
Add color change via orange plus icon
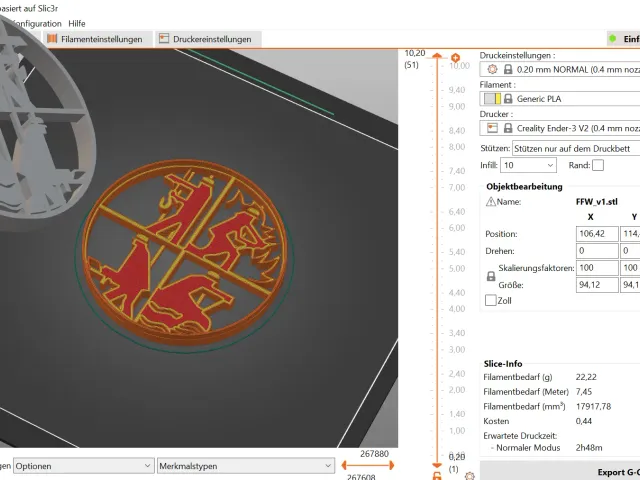click(x=456, y=58)
